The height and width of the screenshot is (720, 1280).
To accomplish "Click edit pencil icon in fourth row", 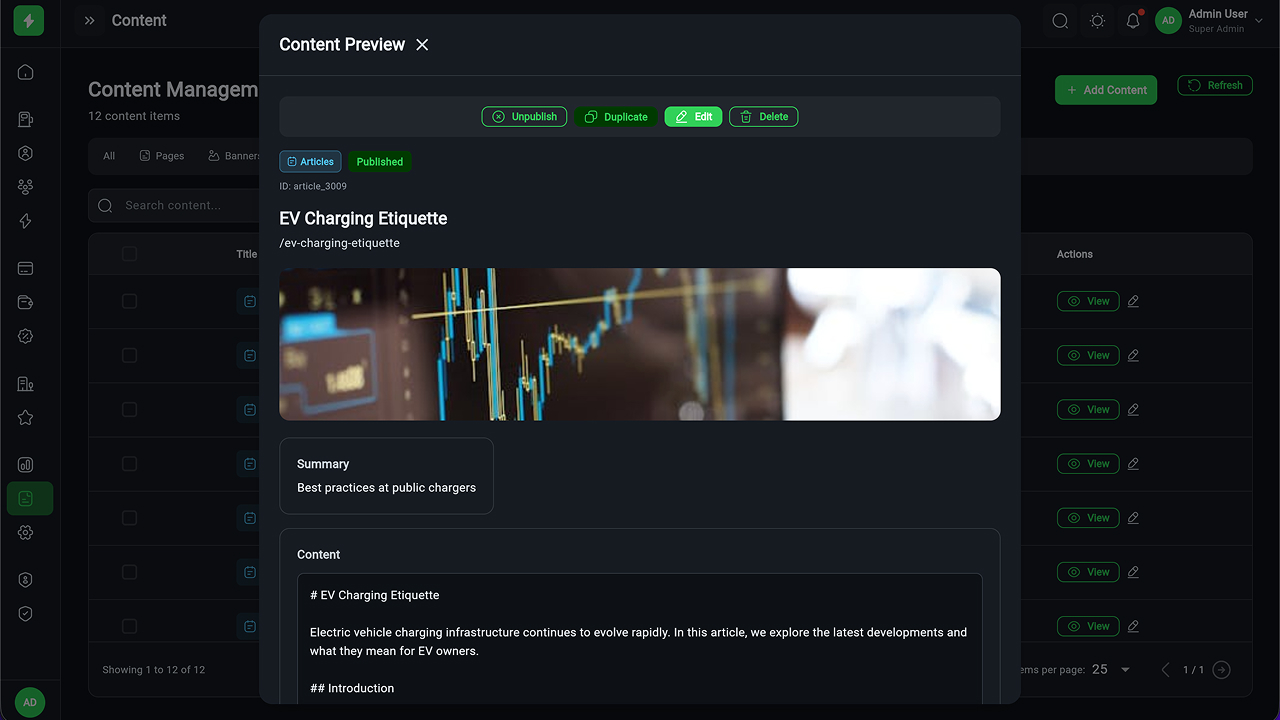I will coord(1133,463).
